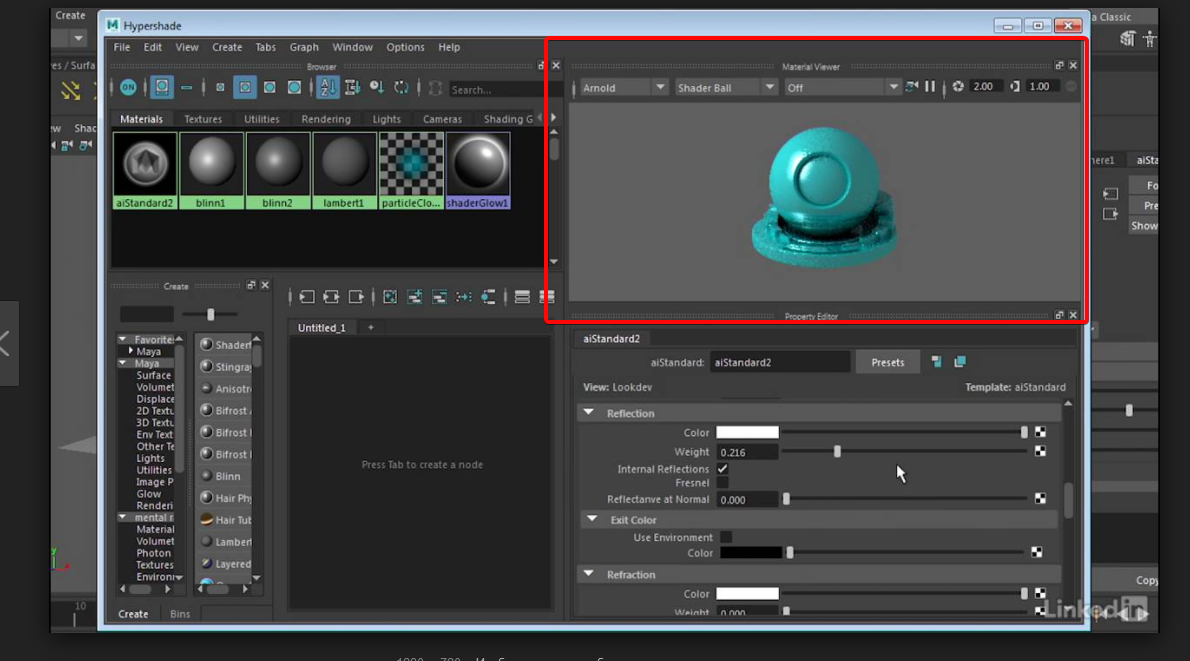1190x661 pixels.
Task: Sort browser items by time
Action: (x=376, y=88)
